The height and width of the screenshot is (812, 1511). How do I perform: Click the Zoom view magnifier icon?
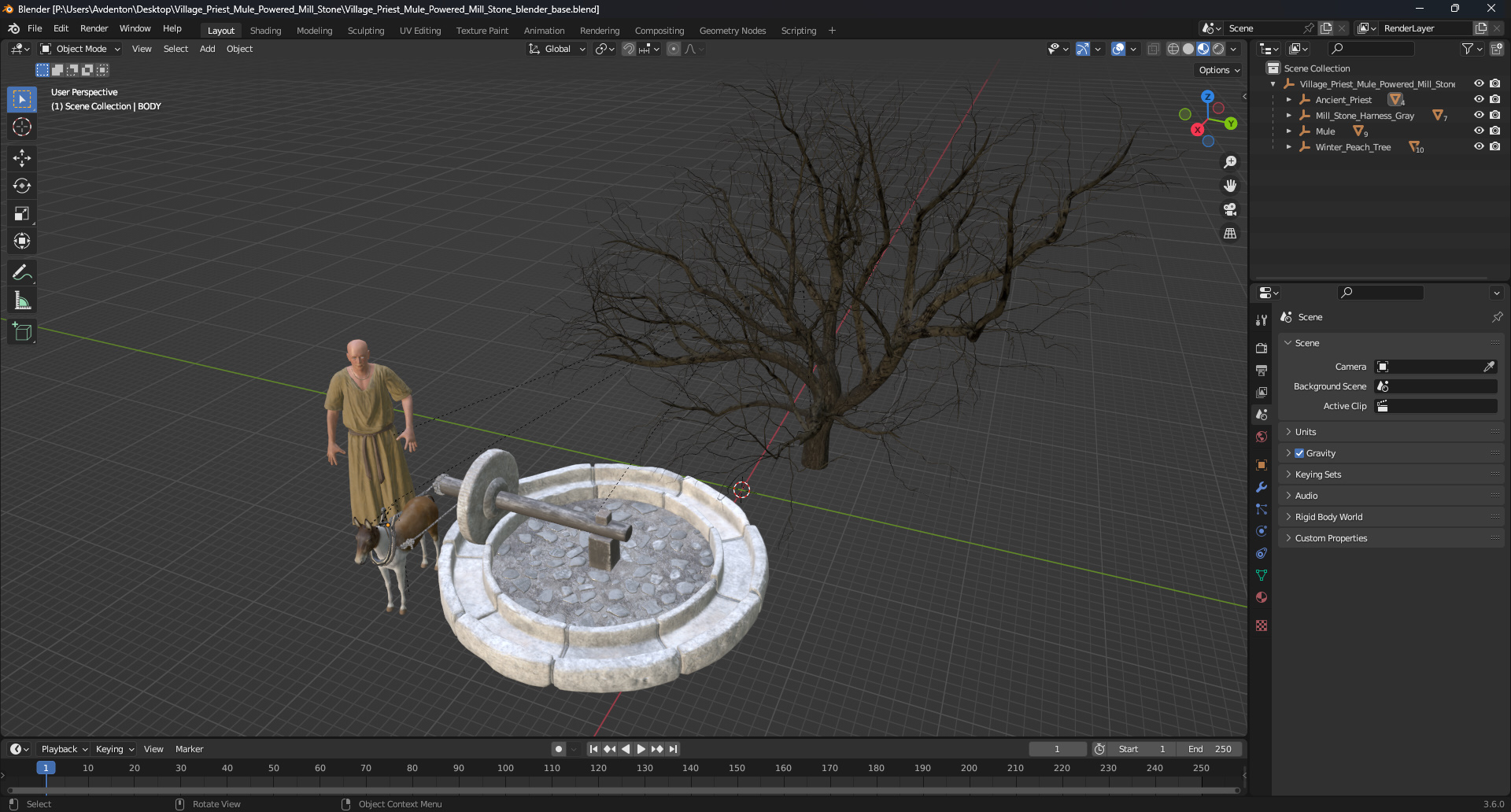pos(1230,162)
